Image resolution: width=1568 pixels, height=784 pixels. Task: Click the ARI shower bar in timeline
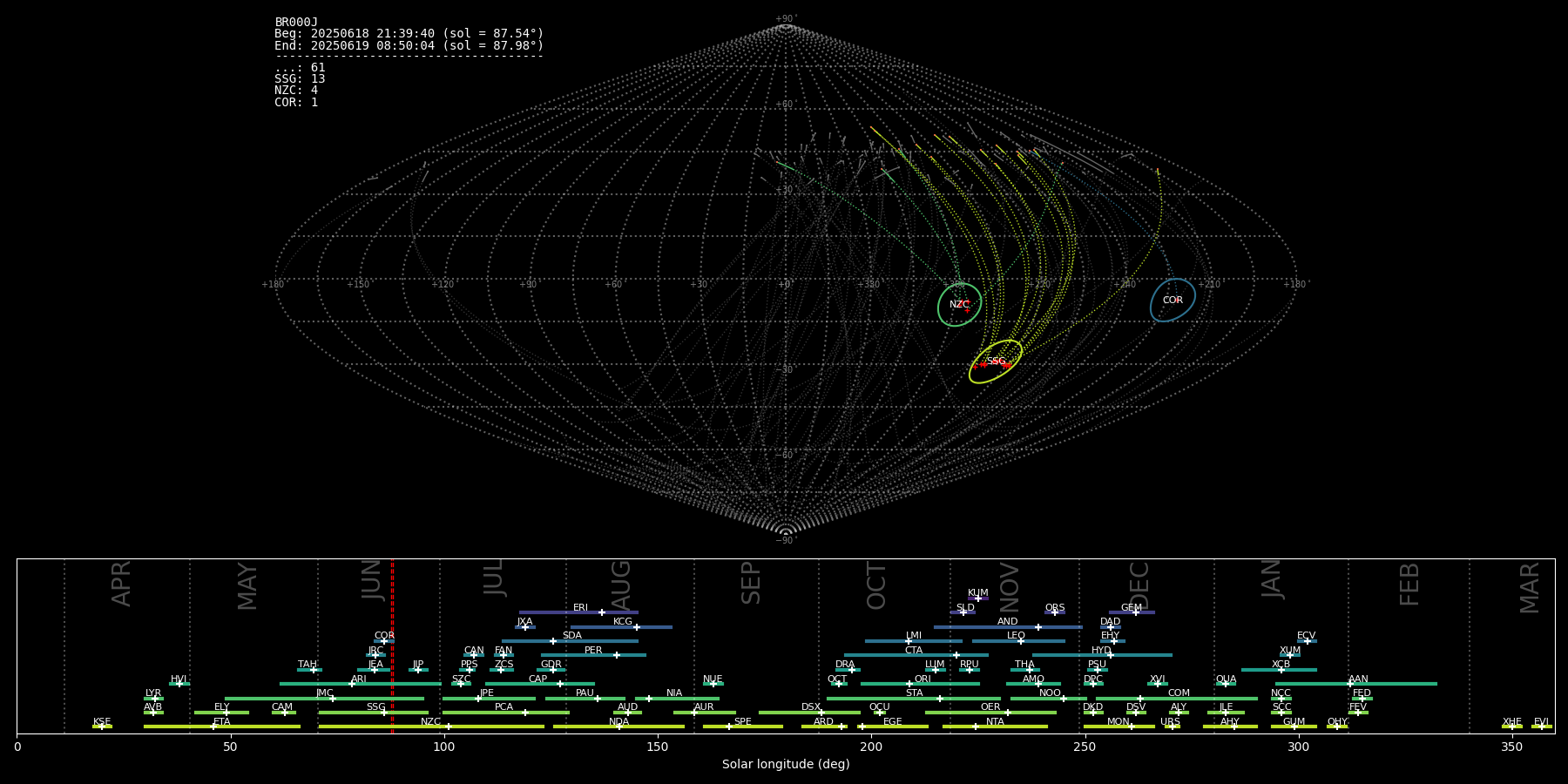click(x=361, y=684)
